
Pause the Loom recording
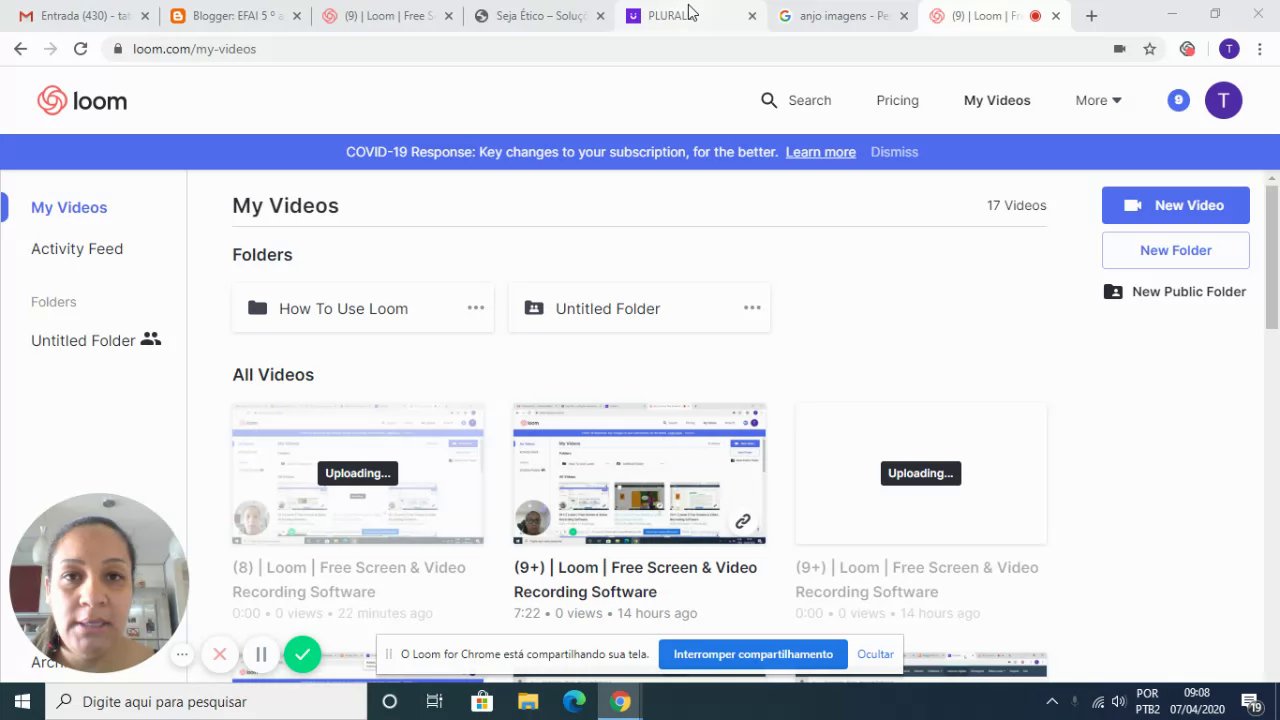coord(261,654)
